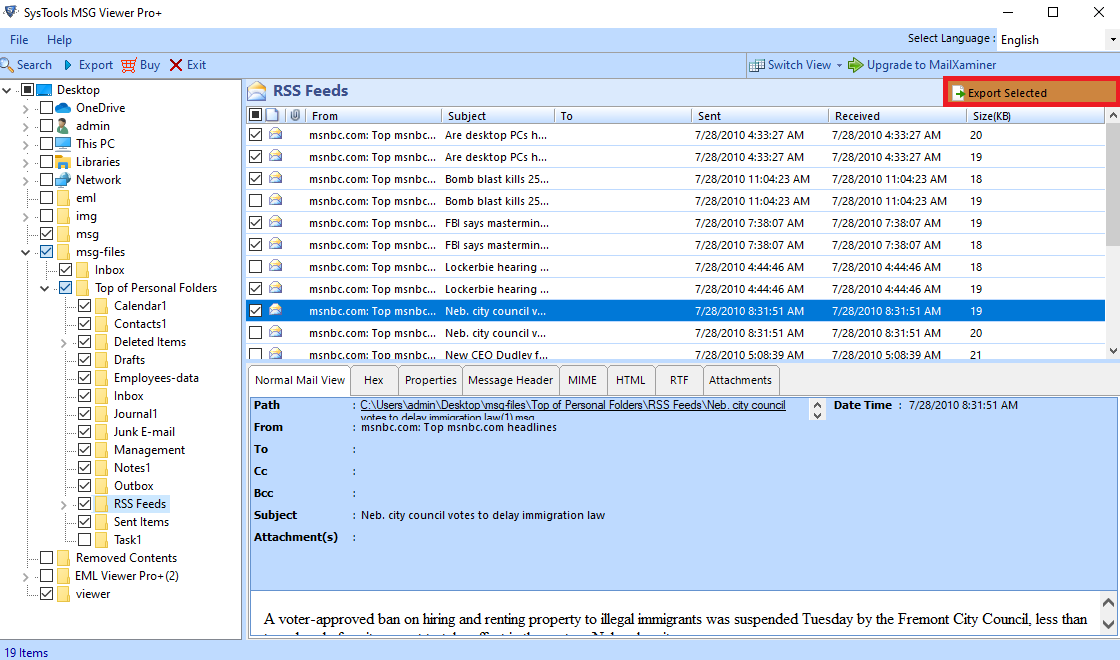
Task: Click the Search magnifier icon
Action: point(7,65)
